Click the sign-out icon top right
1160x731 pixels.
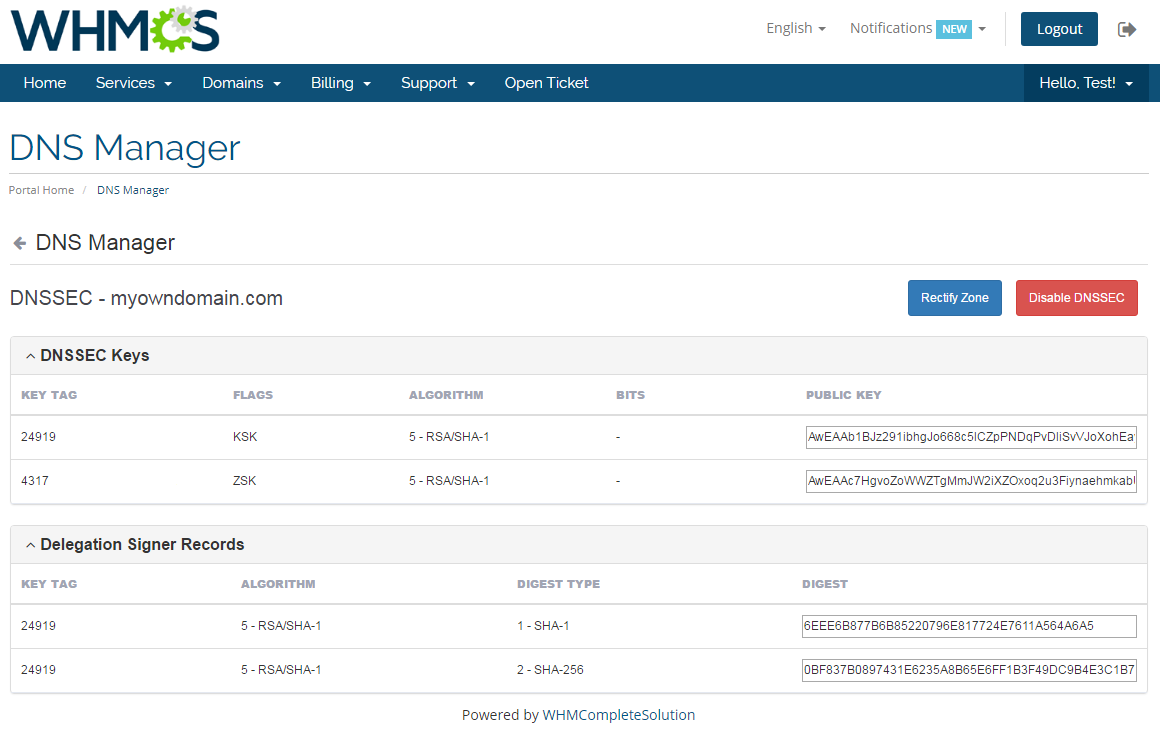coord(1127,29)
